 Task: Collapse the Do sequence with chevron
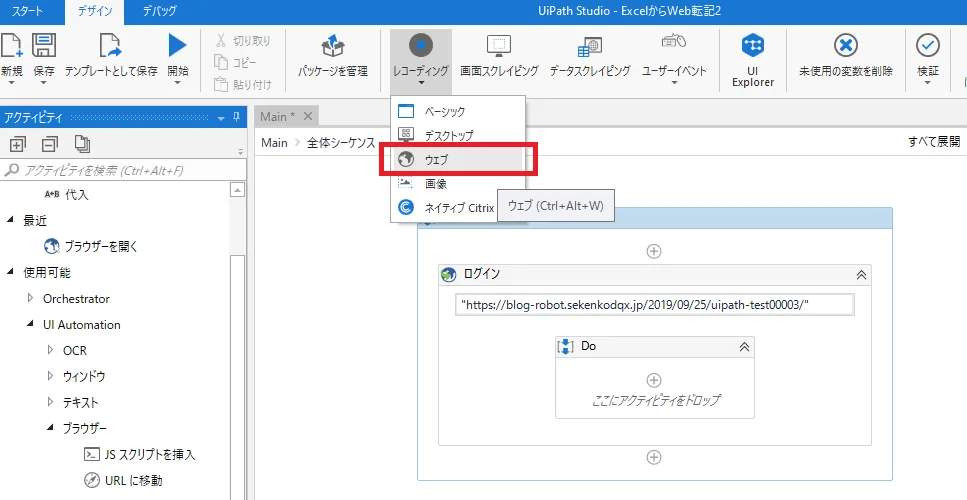pyautogui.click(x=744, y=347)
